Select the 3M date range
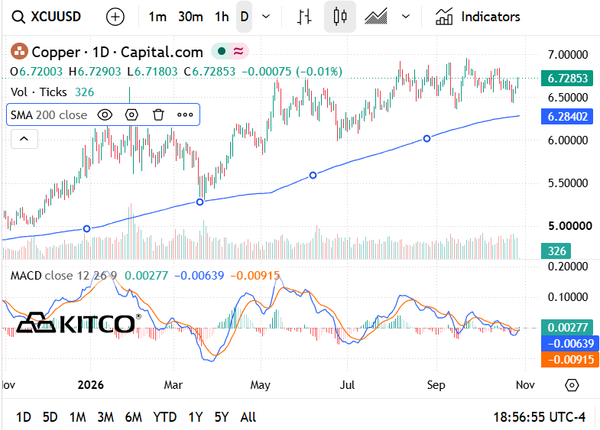The height and width of the screenshot is (430, 600). tap(105, 417)
